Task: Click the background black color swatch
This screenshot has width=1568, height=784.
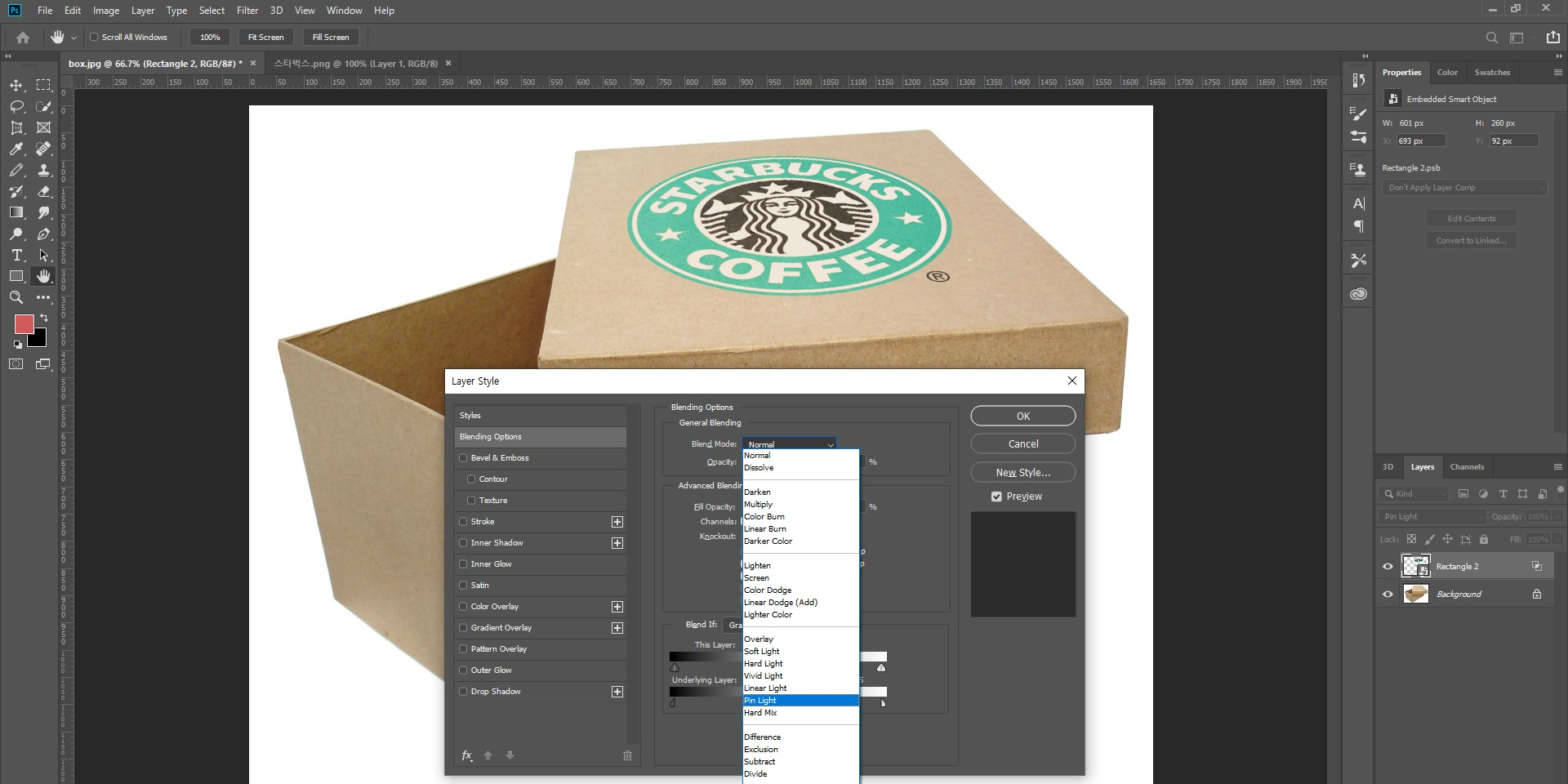Action: tap(39, 340)
